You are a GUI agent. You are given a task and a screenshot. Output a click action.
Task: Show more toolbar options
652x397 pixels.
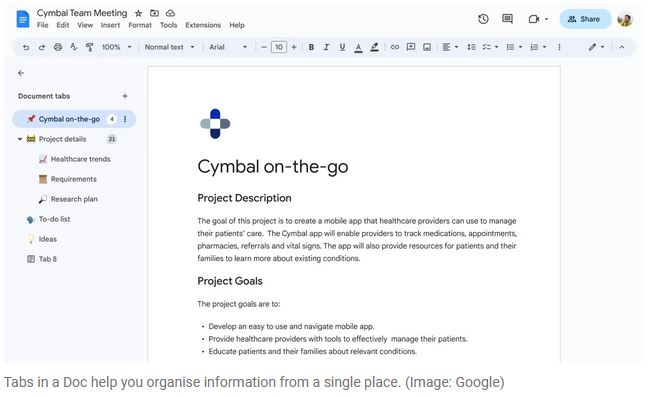tap(559, 47)
